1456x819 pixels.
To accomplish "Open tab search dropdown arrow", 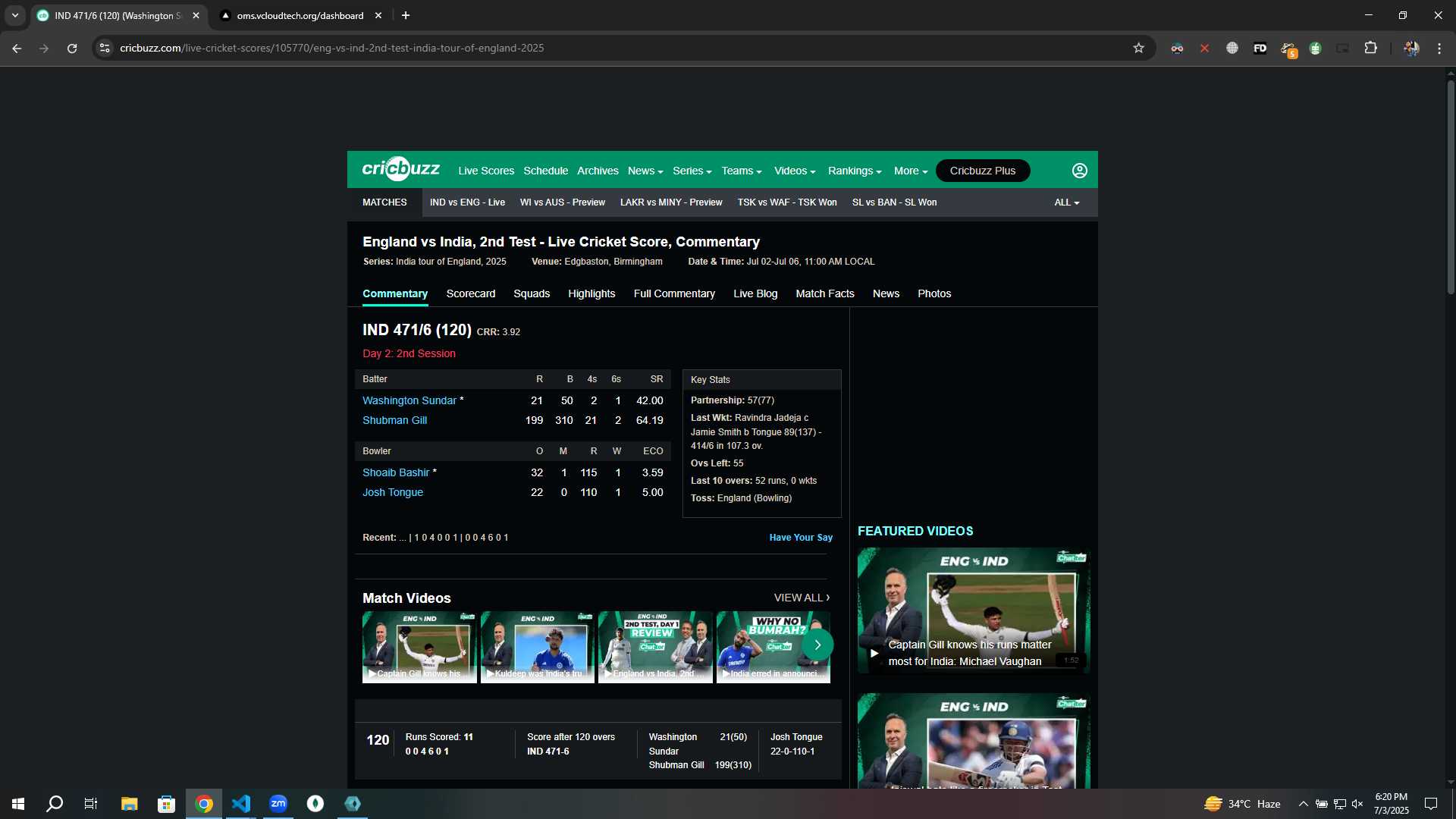I will (14, 15).
